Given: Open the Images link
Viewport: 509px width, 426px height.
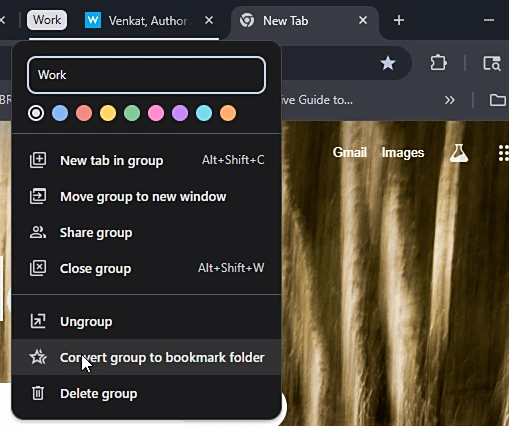Looking at the screenshot, I should 403,153.
